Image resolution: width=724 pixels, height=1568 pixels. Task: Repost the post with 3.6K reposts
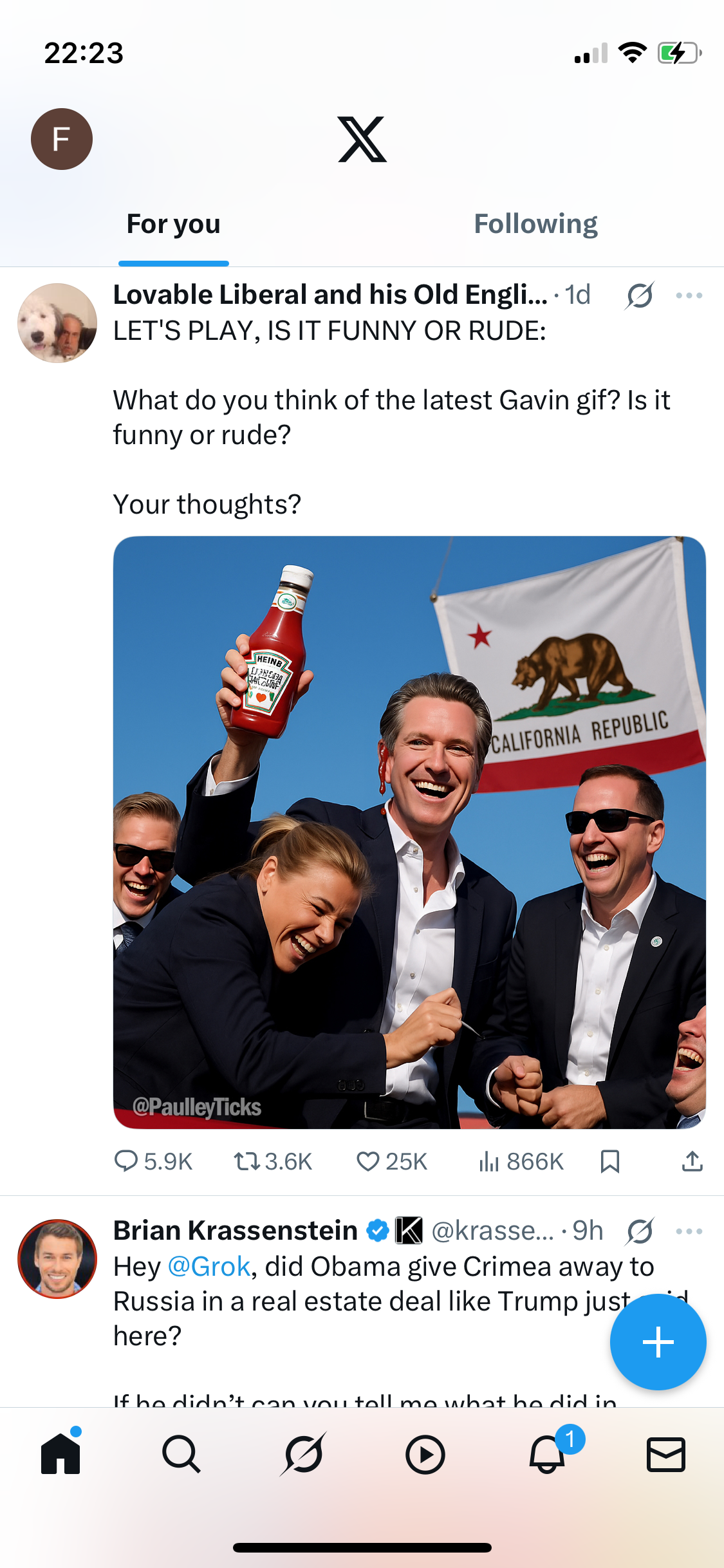tap(273, 1161)
